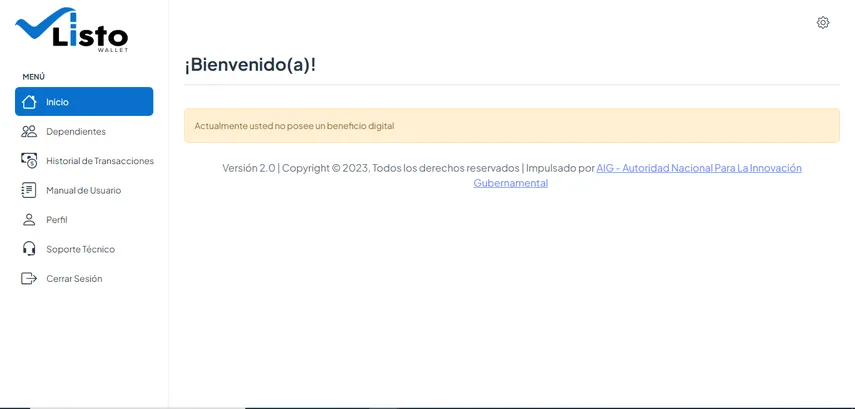
Task: Click the Versión 2.0 copyright text
Action: 370,168
